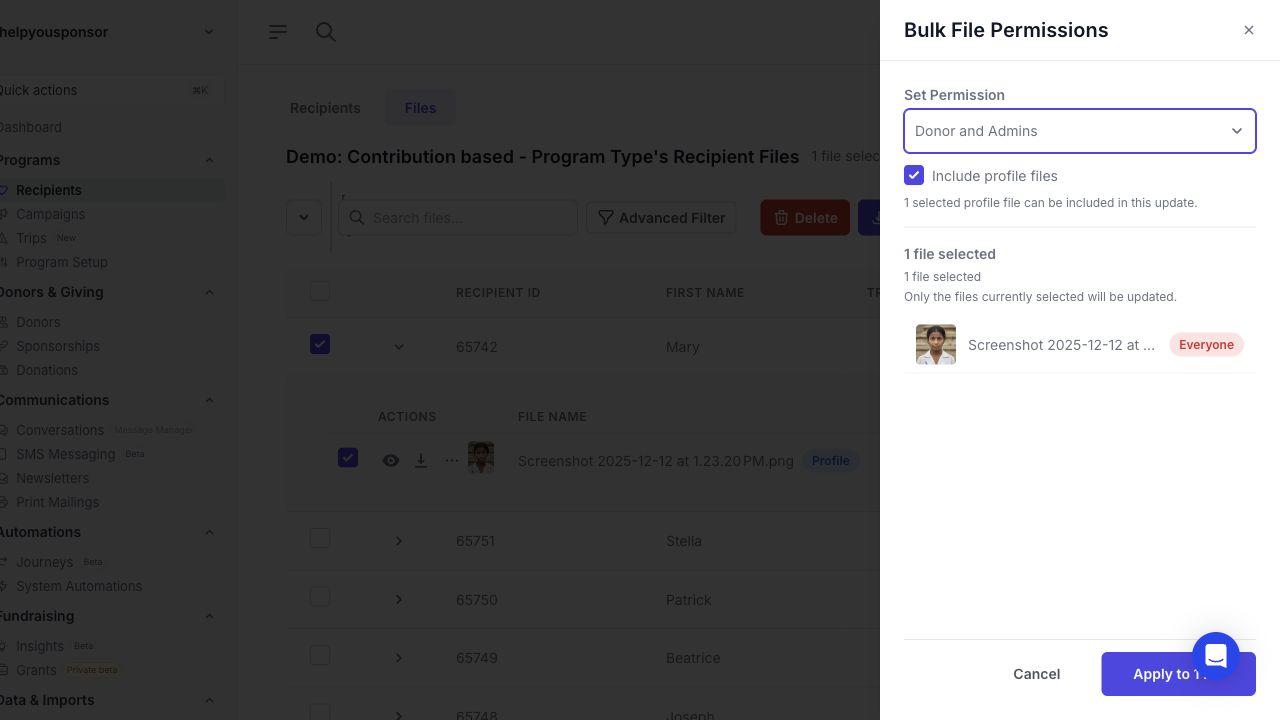Click the Profile badge on the file
1280x720 pixels.
pyautogui.click(x=830, y=461)
